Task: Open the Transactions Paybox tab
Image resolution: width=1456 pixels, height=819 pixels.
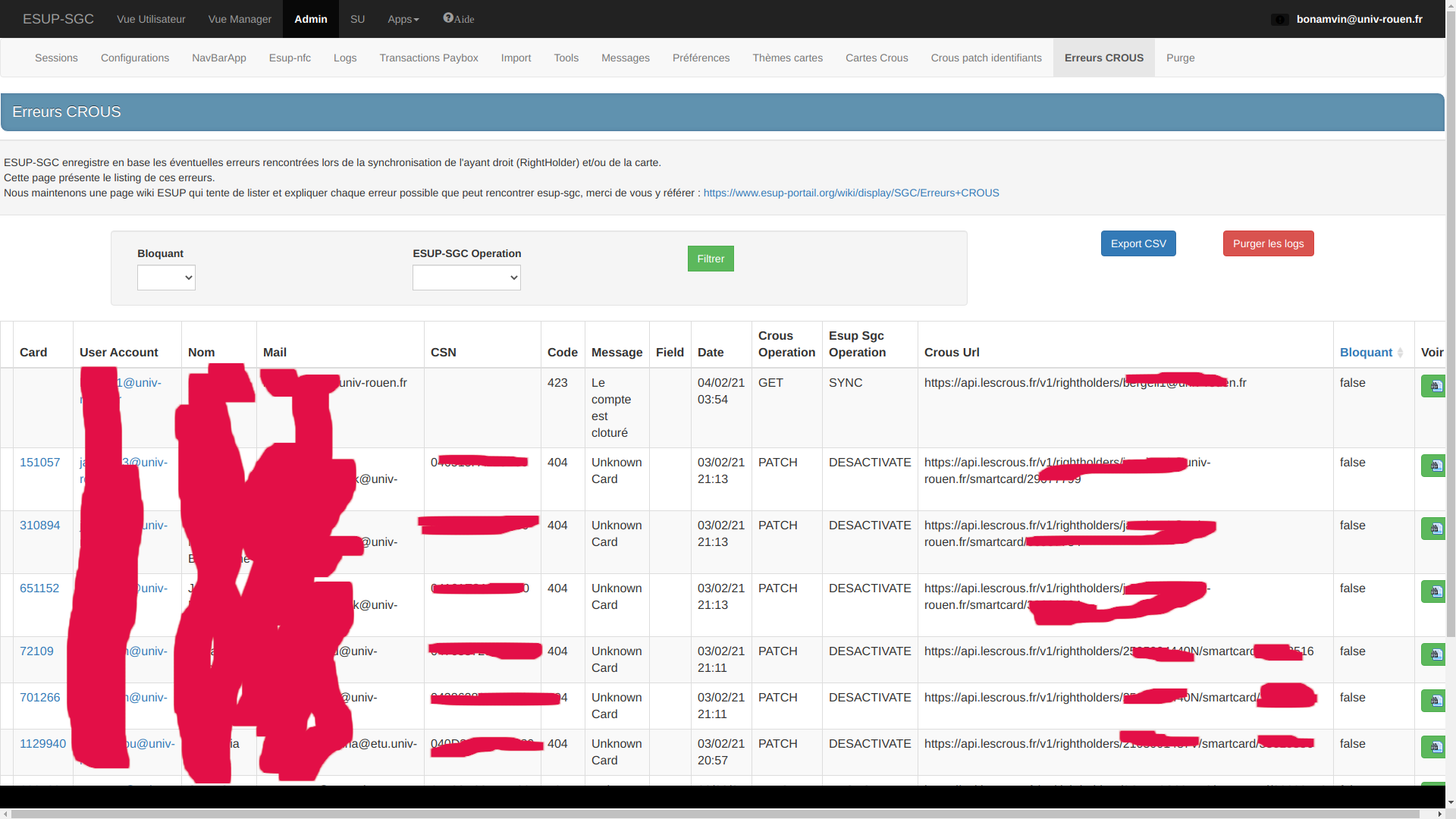Action: coord(428,58)
